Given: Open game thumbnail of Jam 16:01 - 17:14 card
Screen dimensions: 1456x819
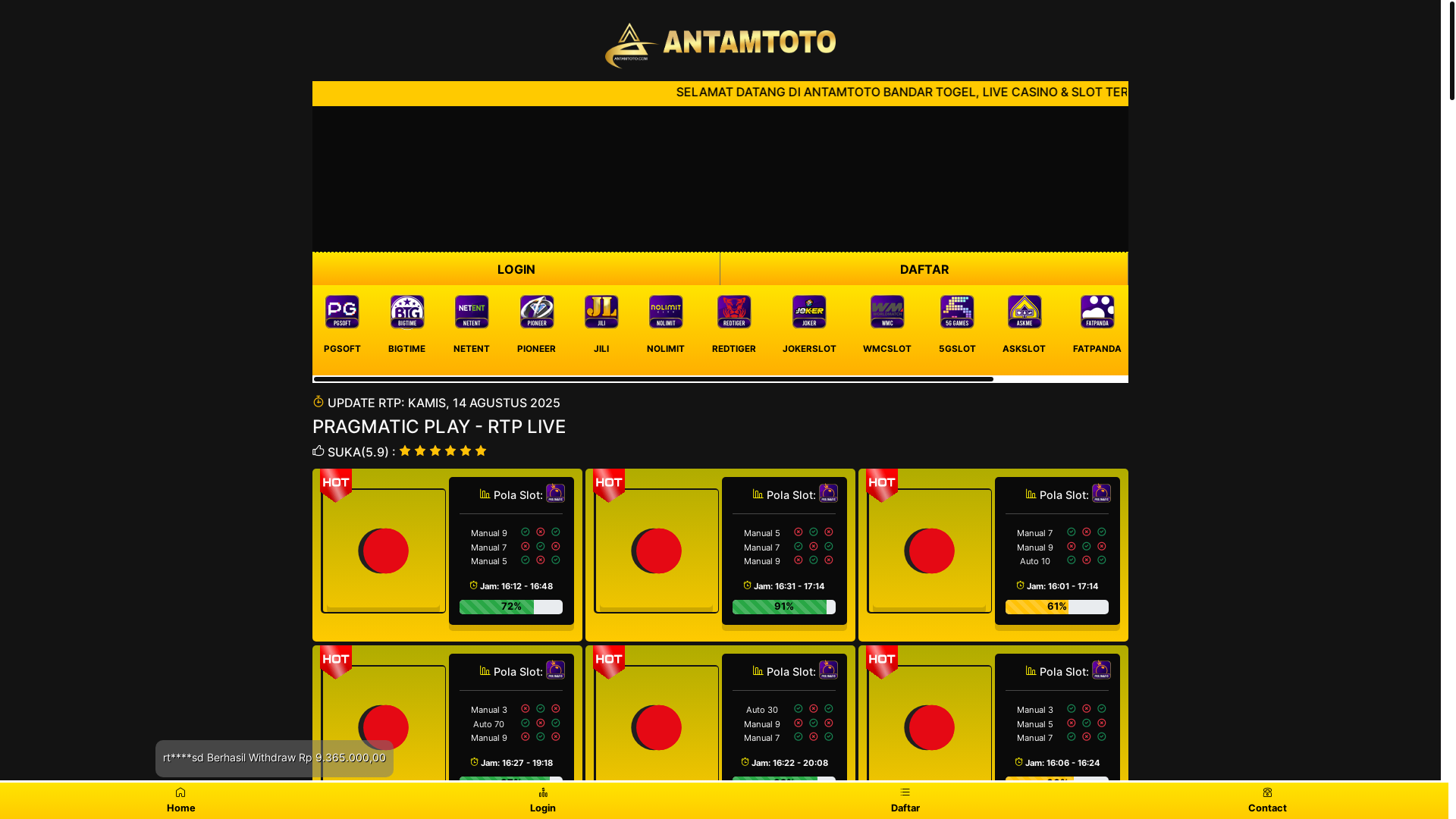Looking at the screenshot, I should 930,551.
